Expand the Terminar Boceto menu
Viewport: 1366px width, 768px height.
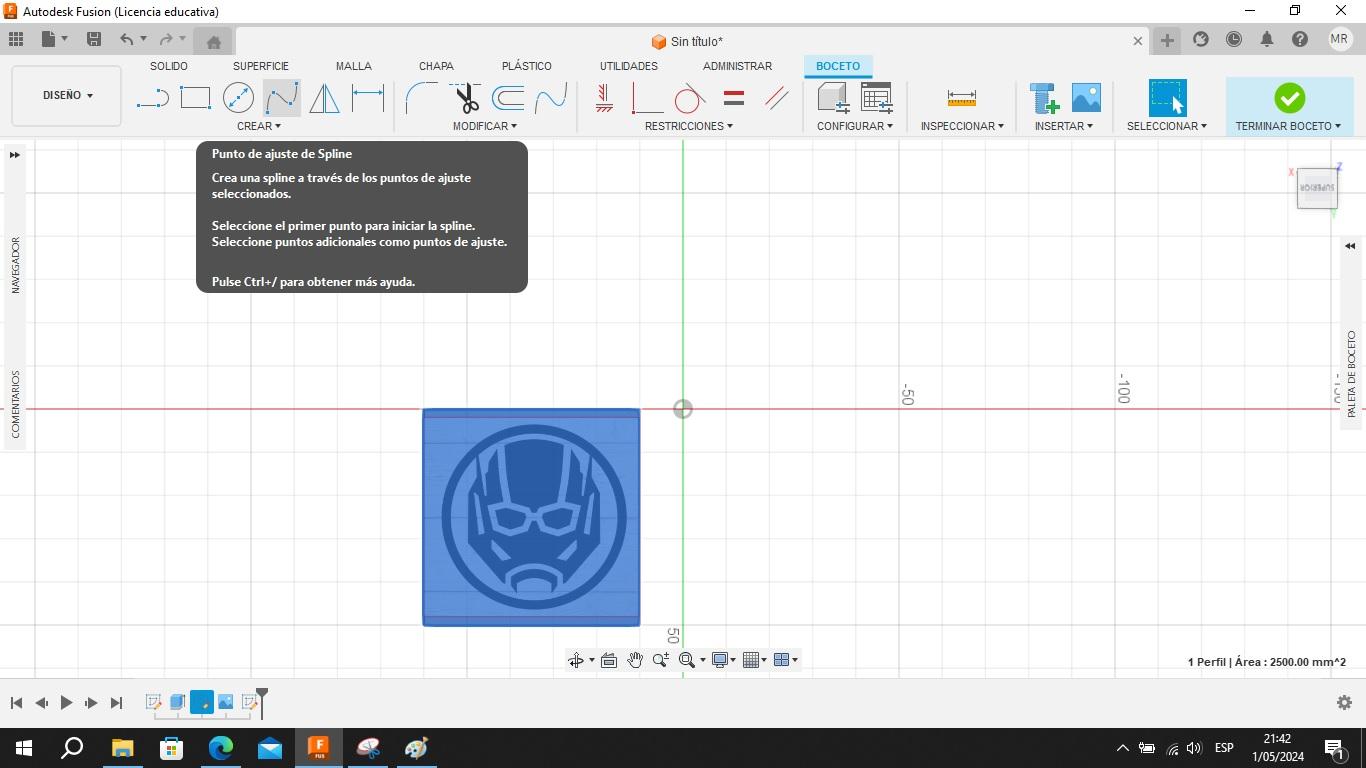pyautogui.click(x=1288, y=126)
